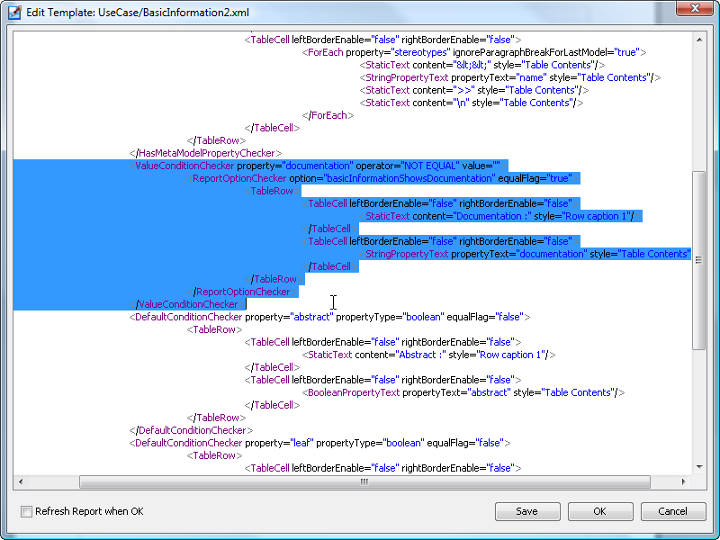Click DefaultConditionChecker property="leaf" line
Viewport: 720px width, 540px height.
coord(320,443)
